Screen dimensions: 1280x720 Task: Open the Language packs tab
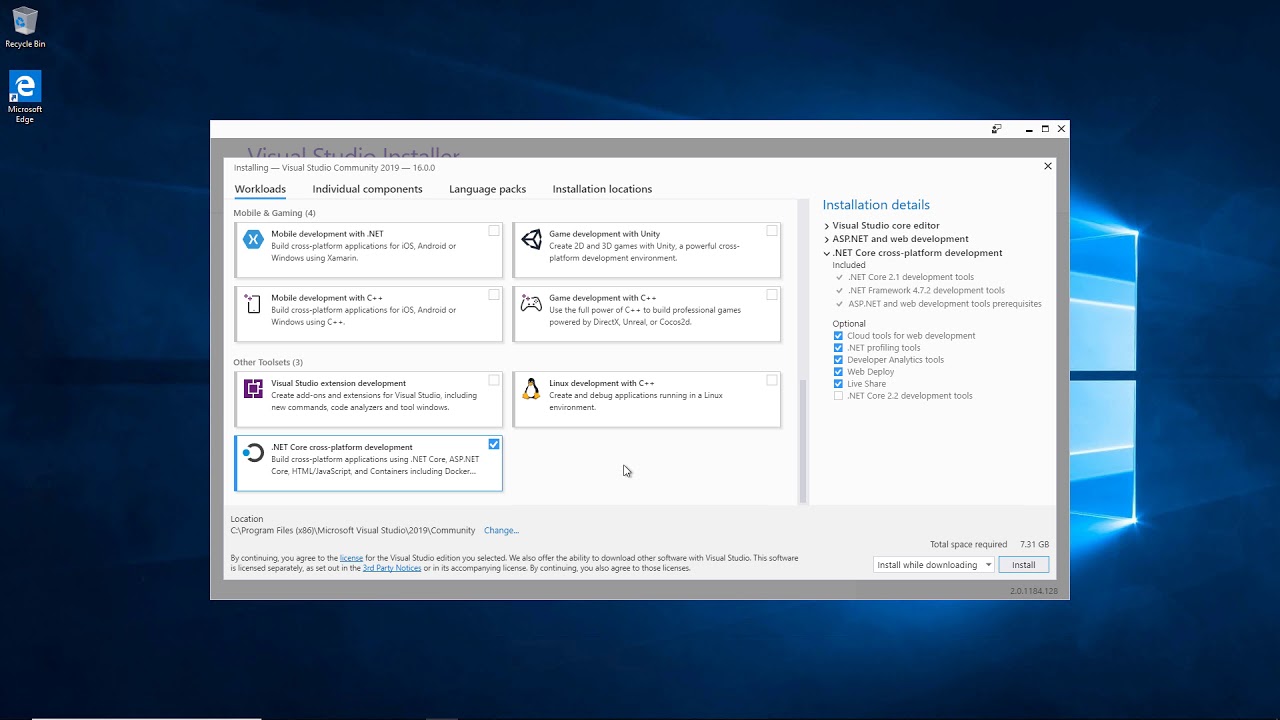pos(487,189)
